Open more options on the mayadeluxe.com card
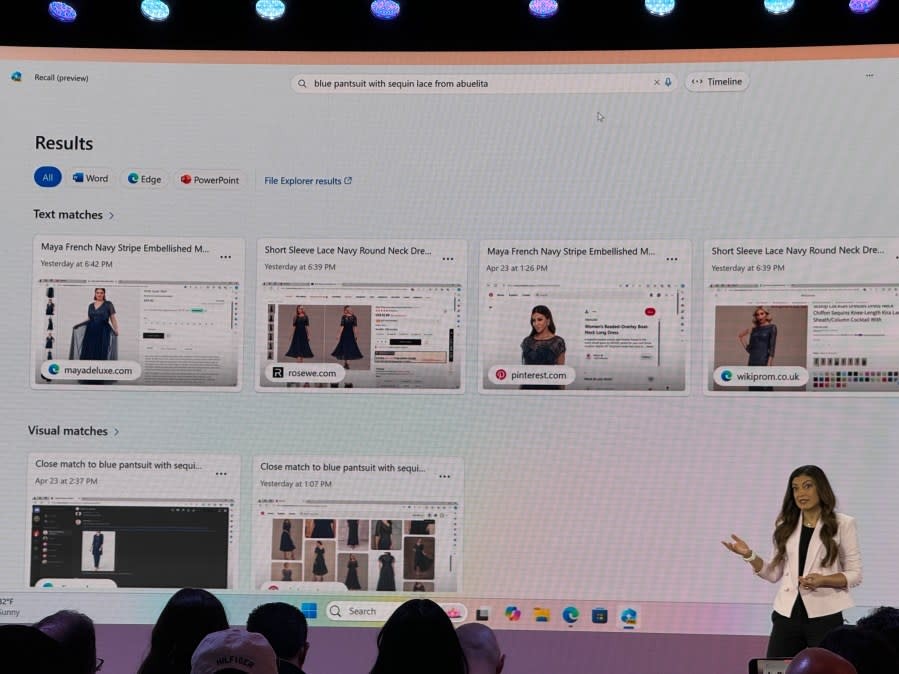899x674 pixels. (x=225, y=257)
